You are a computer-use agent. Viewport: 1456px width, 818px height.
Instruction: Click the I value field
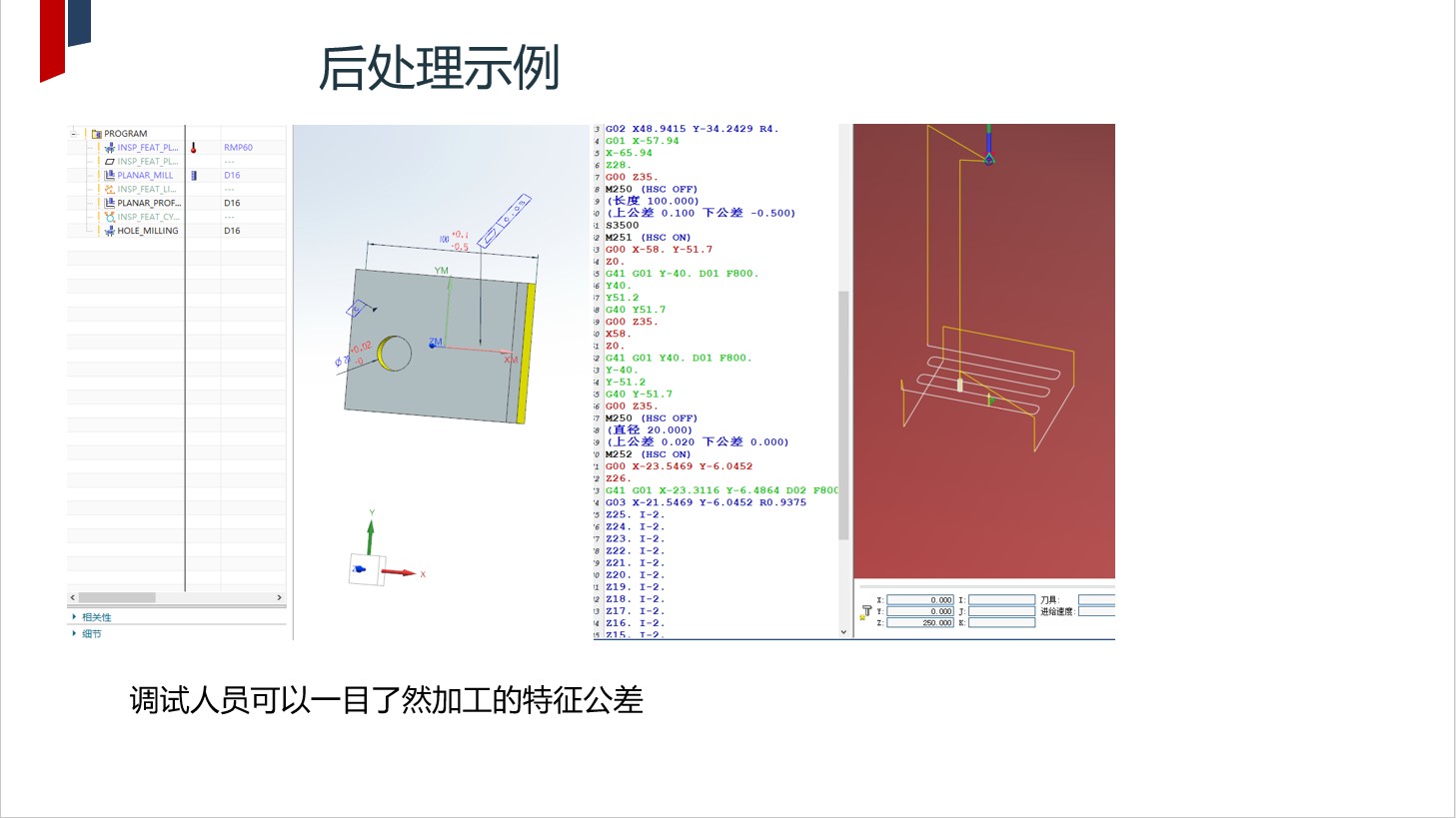[x=1001, y=600]
